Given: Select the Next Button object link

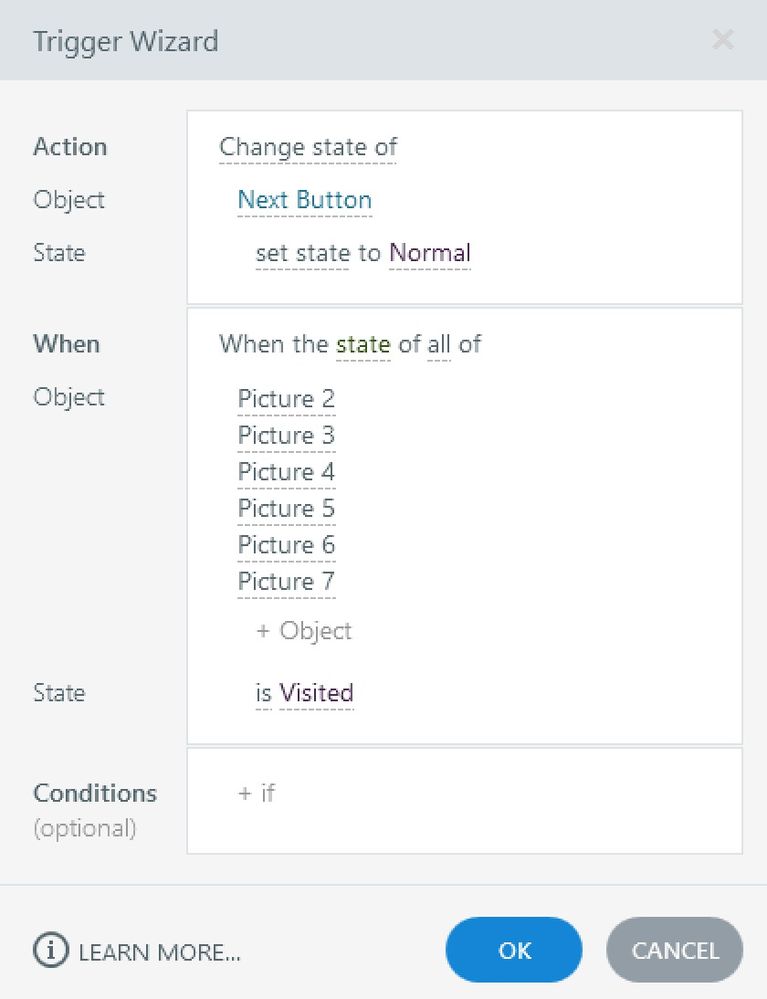Looking at the screenshot, I should [304, 200].
